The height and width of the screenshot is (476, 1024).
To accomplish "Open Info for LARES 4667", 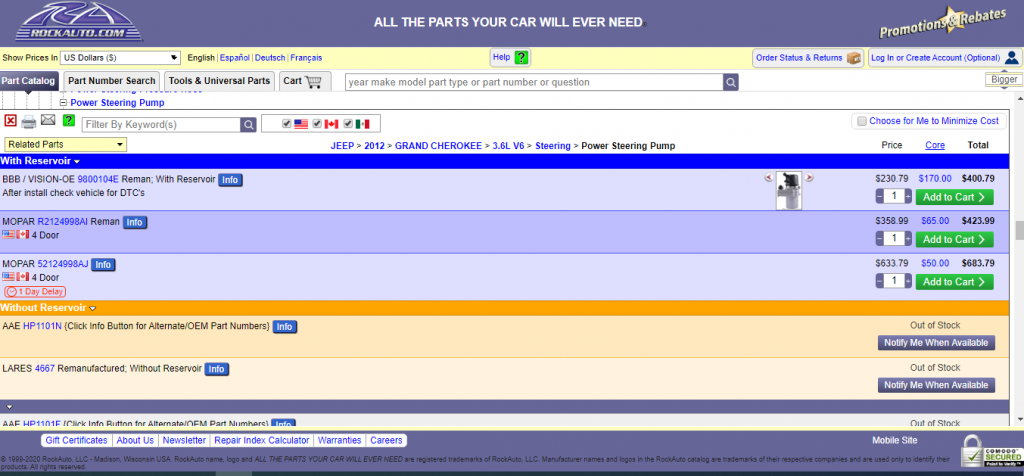I will 216,369.
